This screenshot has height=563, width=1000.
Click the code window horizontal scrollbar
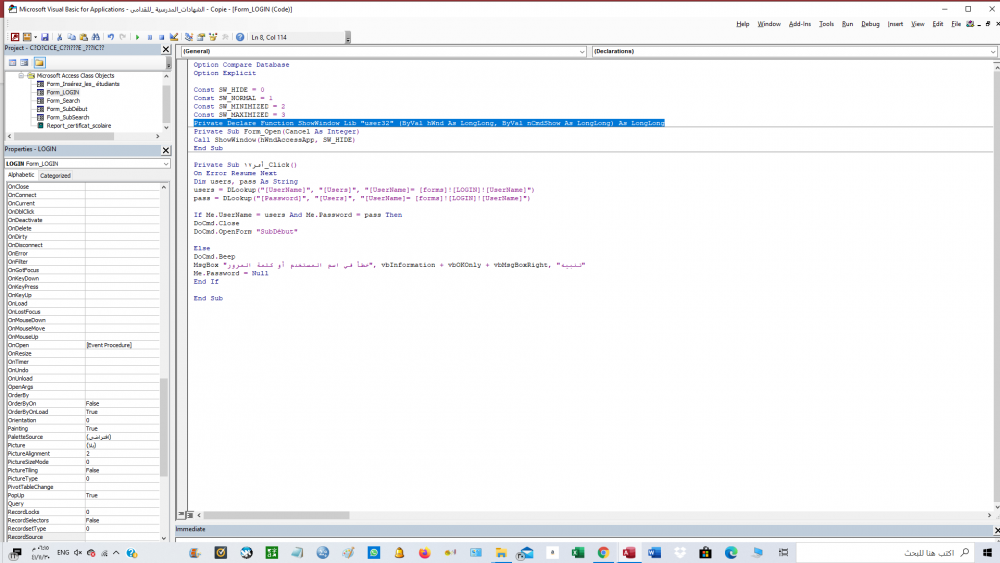pyautogui.click(x=276, y=515)
